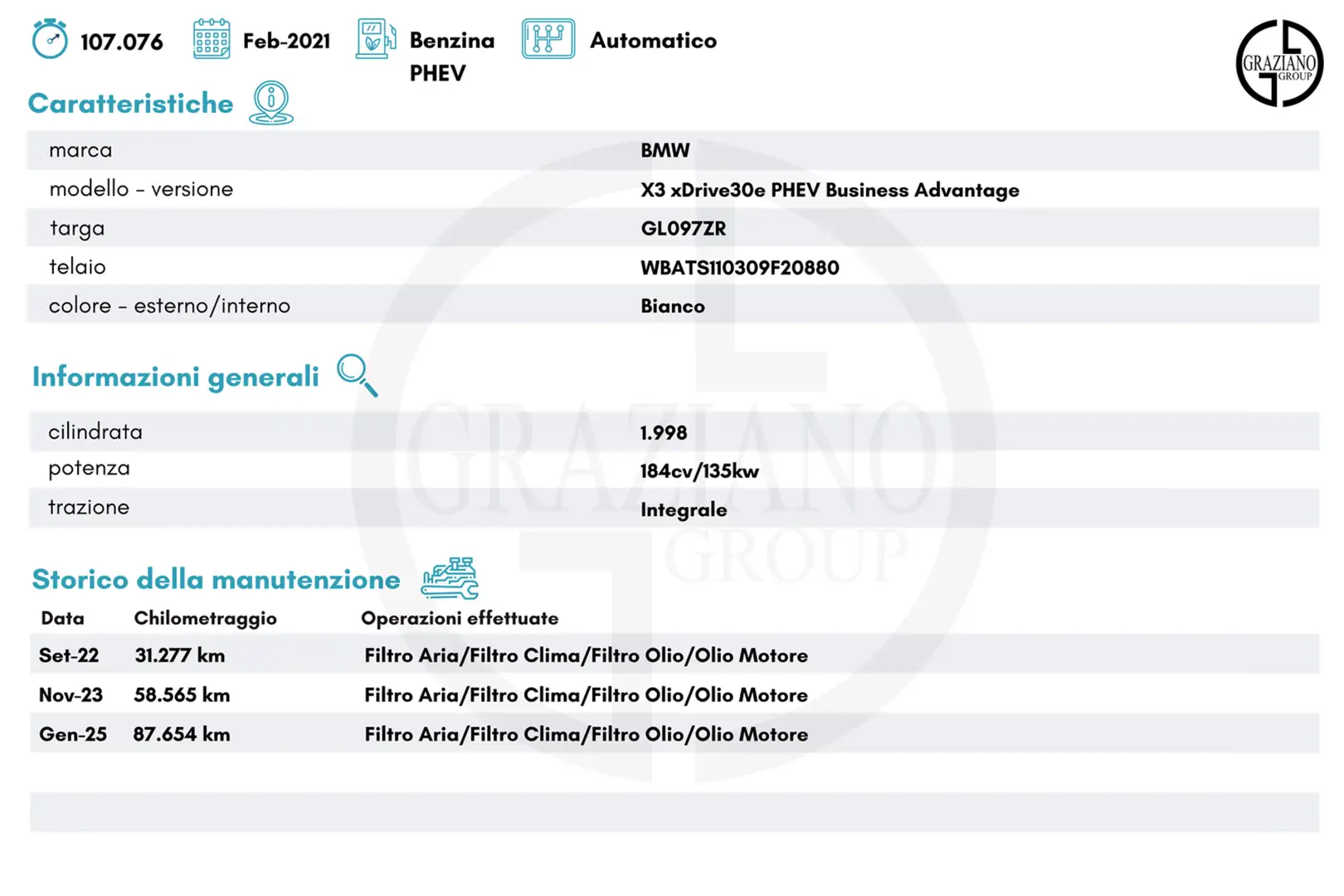Click the Chilometraggio column header

click(205, 618)
